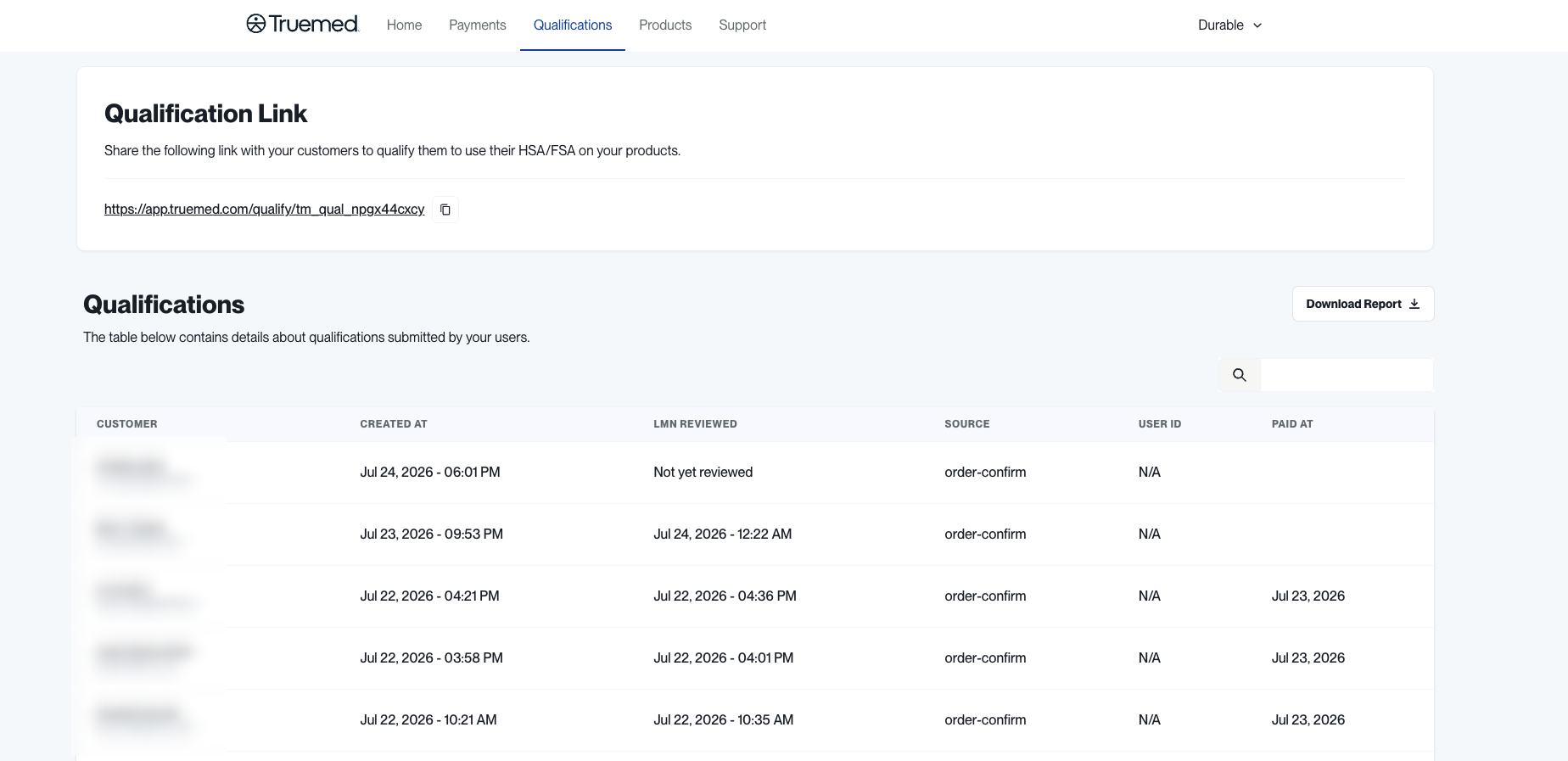
Task: Select the 'Not yet reviewed' cell
Action: [703, 473]
